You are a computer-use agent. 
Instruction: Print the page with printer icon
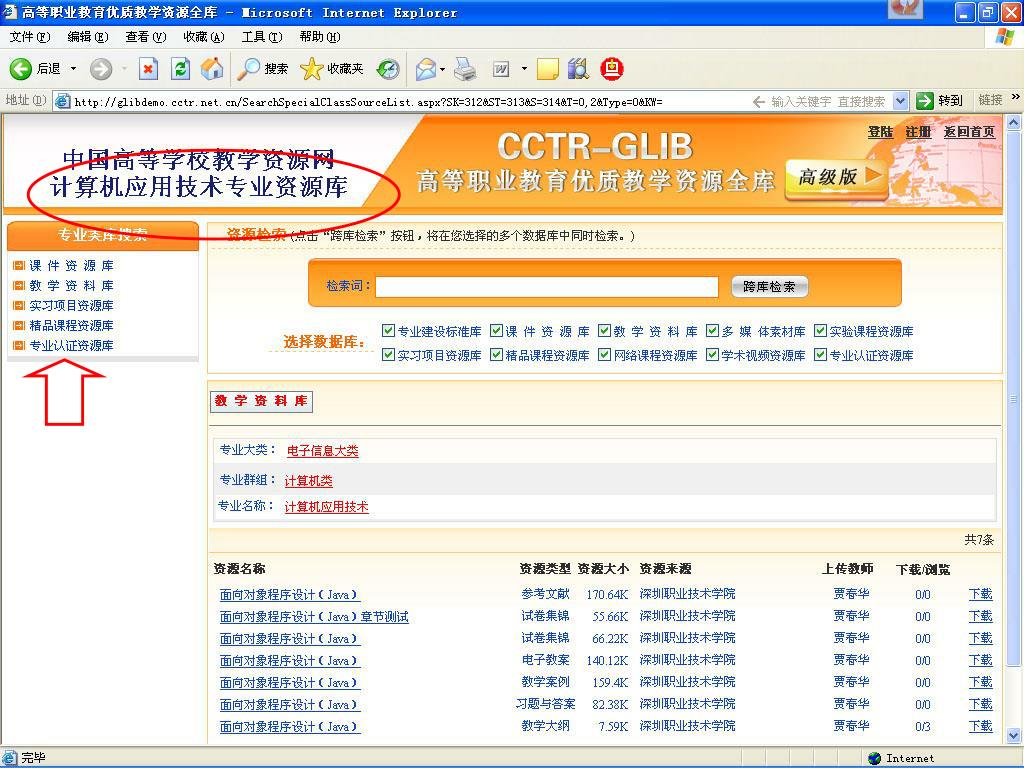(465, 69)
